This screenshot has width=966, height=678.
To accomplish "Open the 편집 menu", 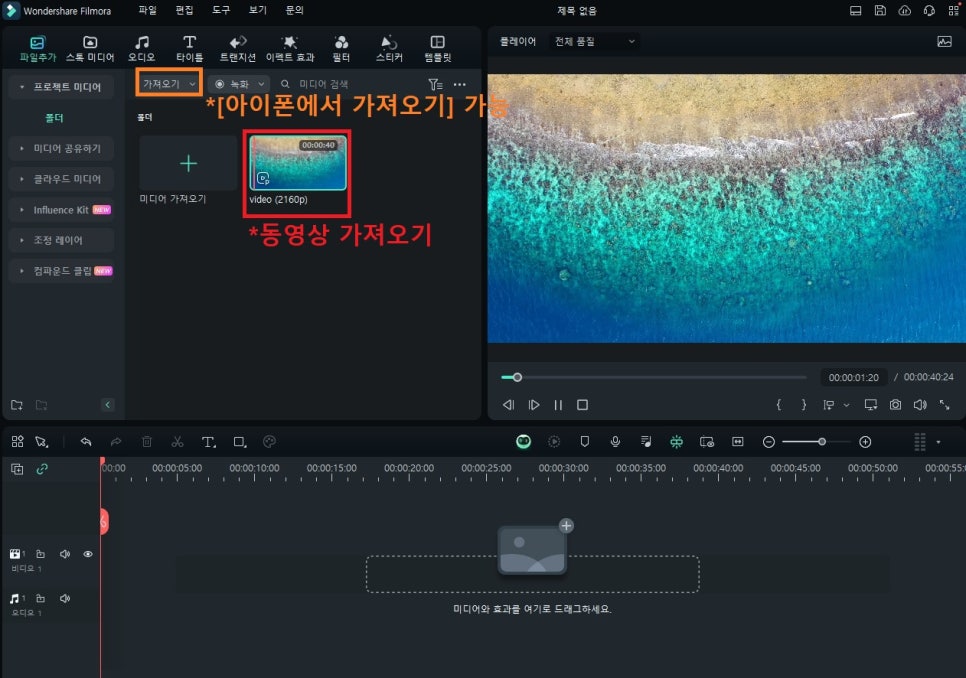I will click(184, 10).
